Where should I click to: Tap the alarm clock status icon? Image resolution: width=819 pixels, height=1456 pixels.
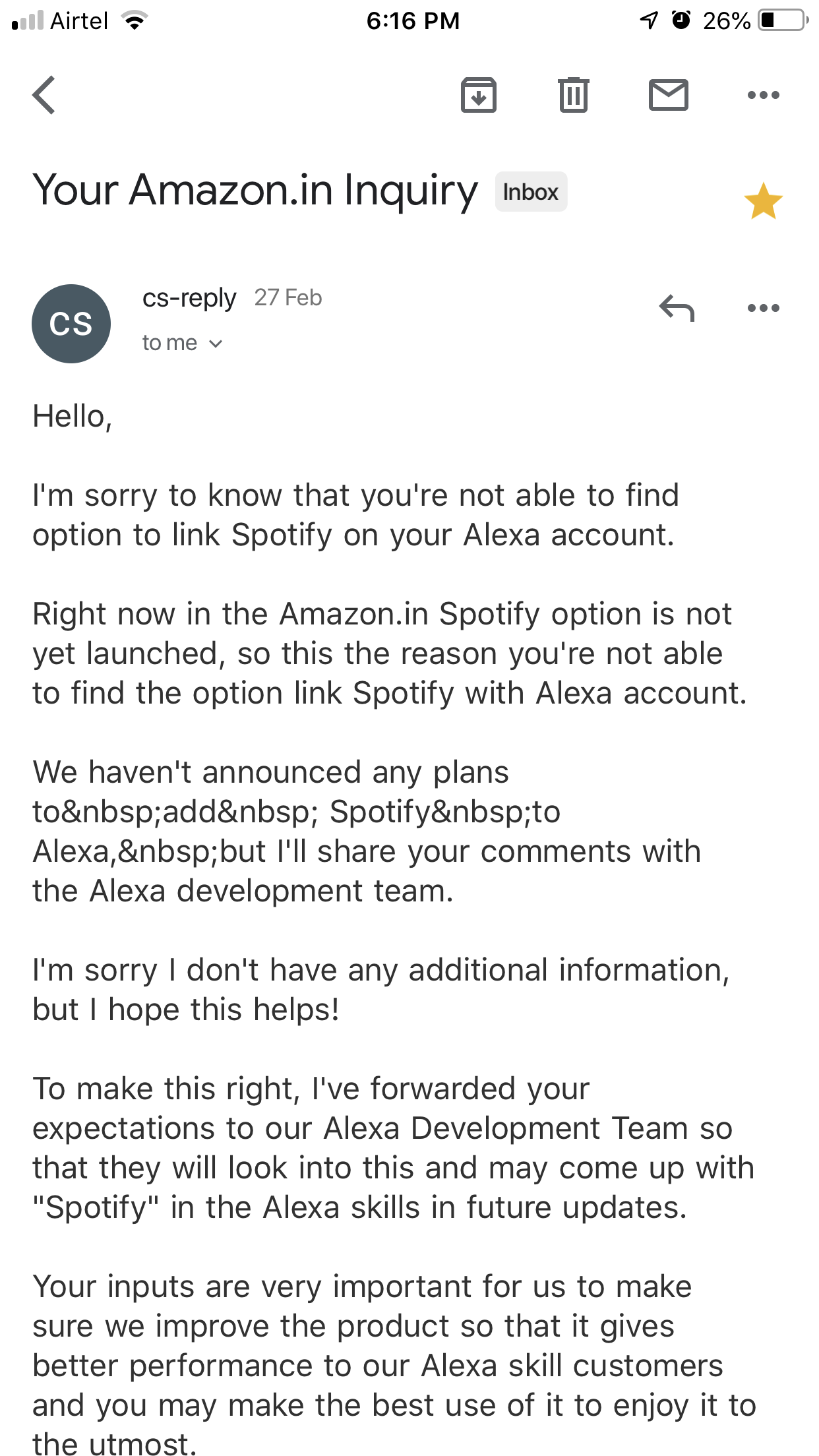[x=681, y=20]
